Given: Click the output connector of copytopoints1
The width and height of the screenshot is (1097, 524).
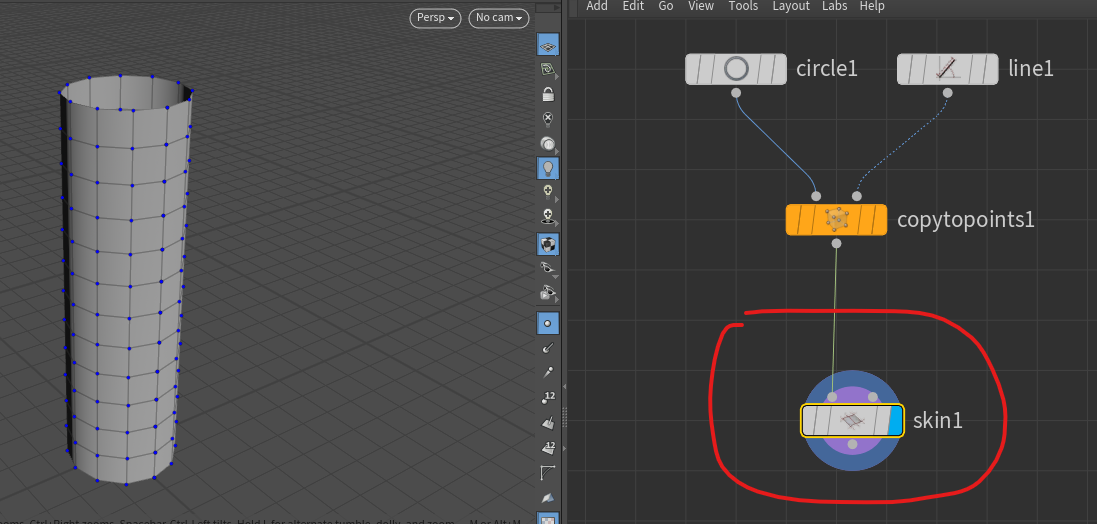Looking at the screenshot, I should [x=837, y=243].
